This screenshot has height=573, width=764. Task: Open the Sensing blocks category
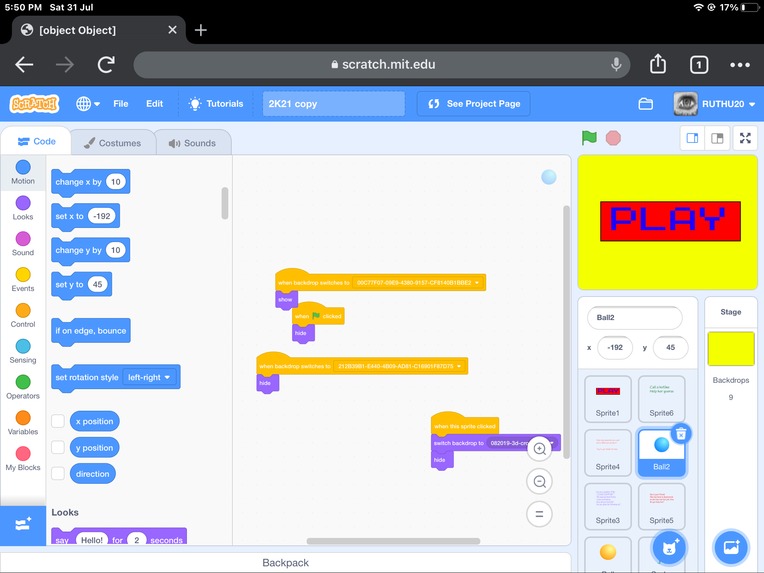23,351
